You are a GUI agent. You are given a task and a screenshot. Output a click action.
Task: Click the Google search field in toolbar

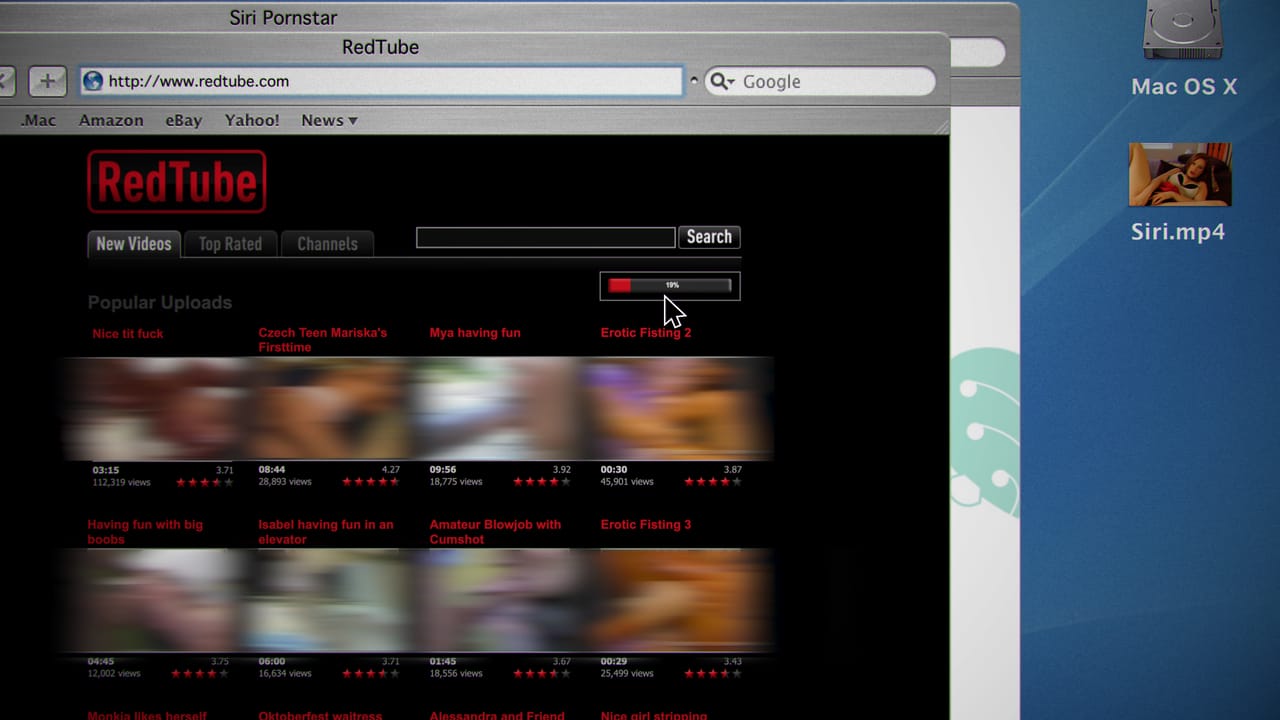click(820, 81)
